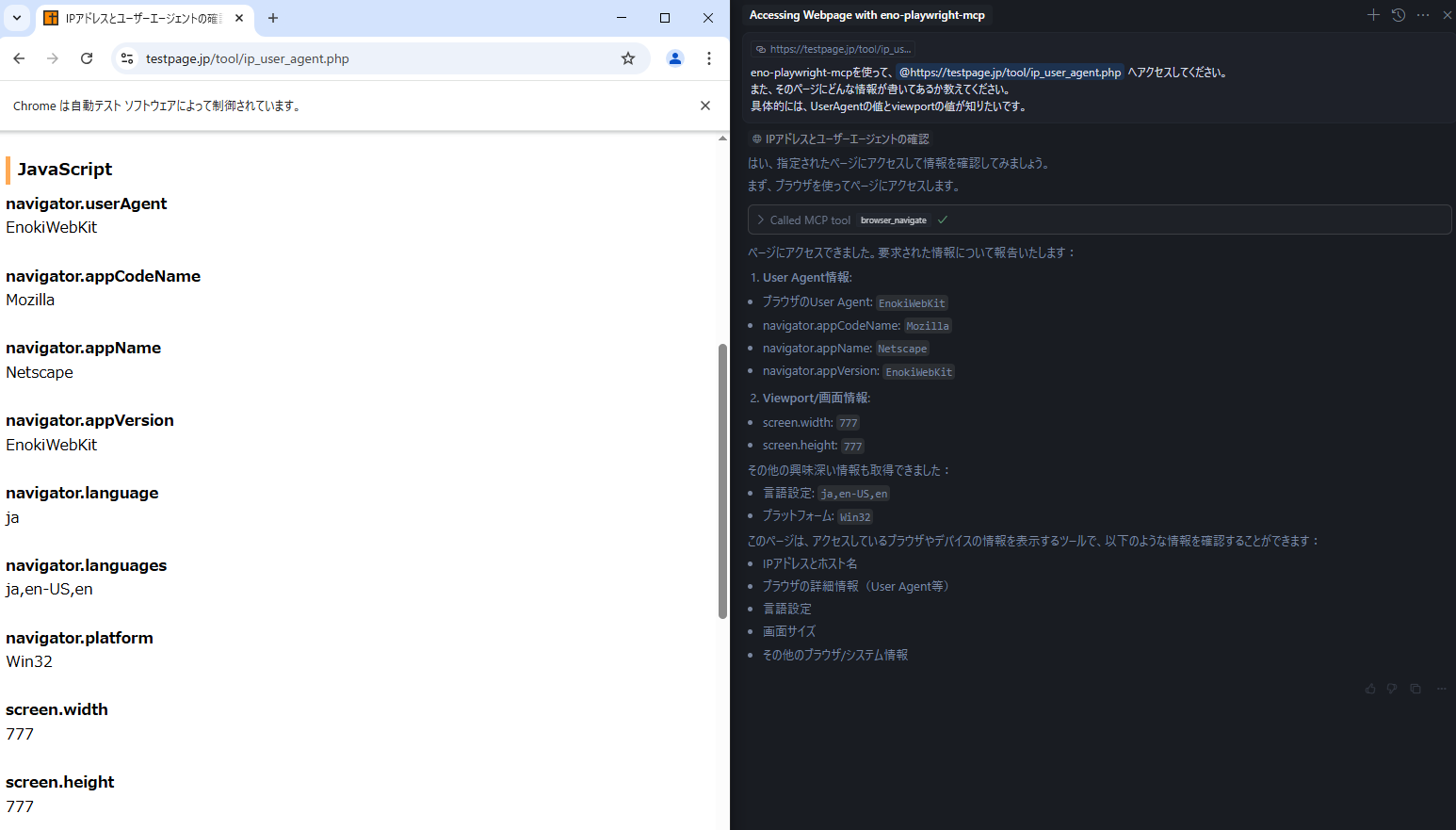Click the screen.height label on page
Viewport: 1456px width, 830px height.
(x=60, y=782)
